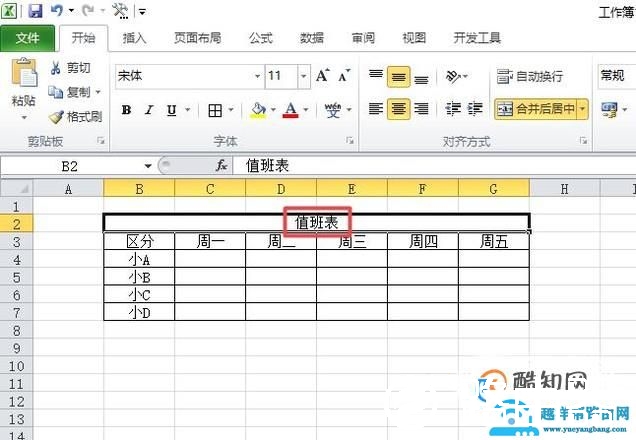Click the 复制 copy button
The image size is (636, 440).
69,92
